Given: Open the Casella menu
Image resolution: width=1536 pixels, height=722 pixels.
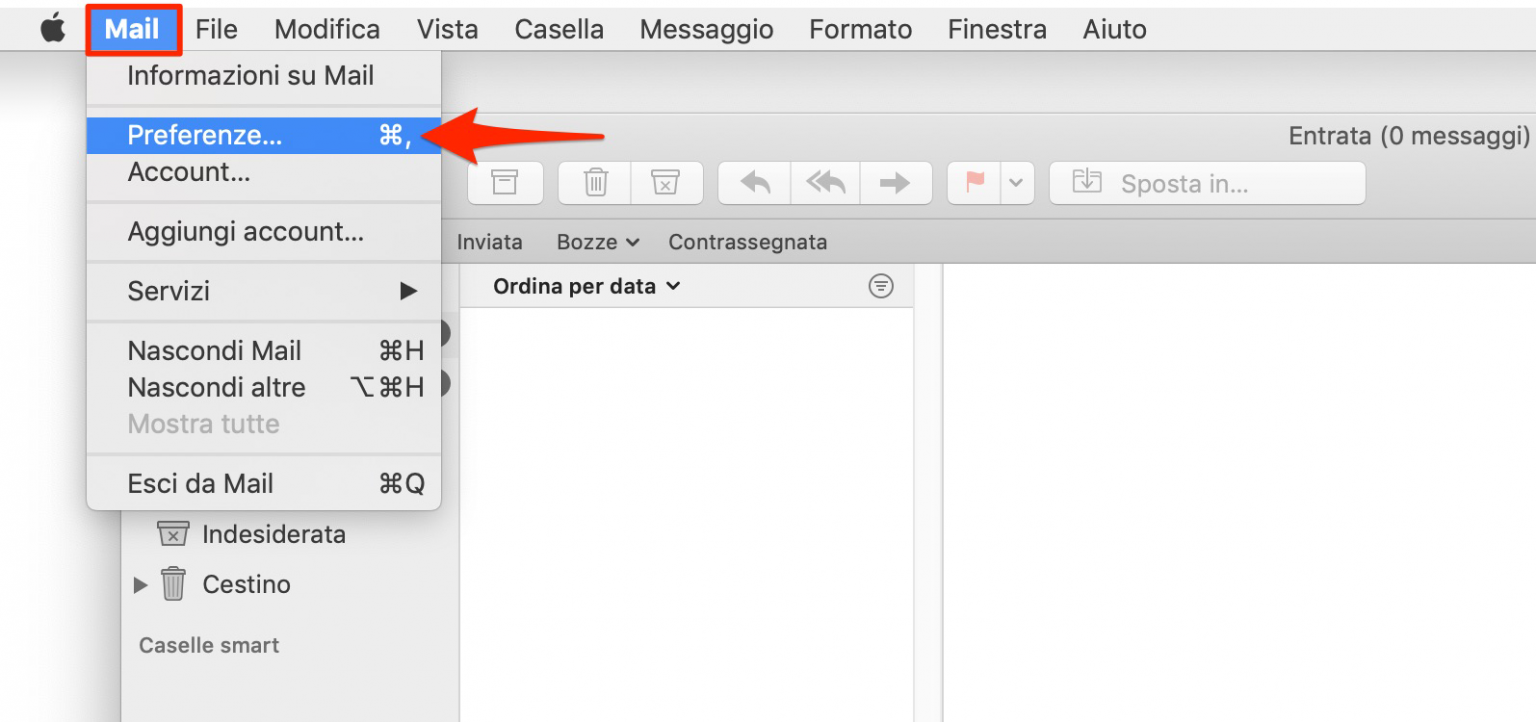Looking at the screenshot, I should tap(559, 30).
